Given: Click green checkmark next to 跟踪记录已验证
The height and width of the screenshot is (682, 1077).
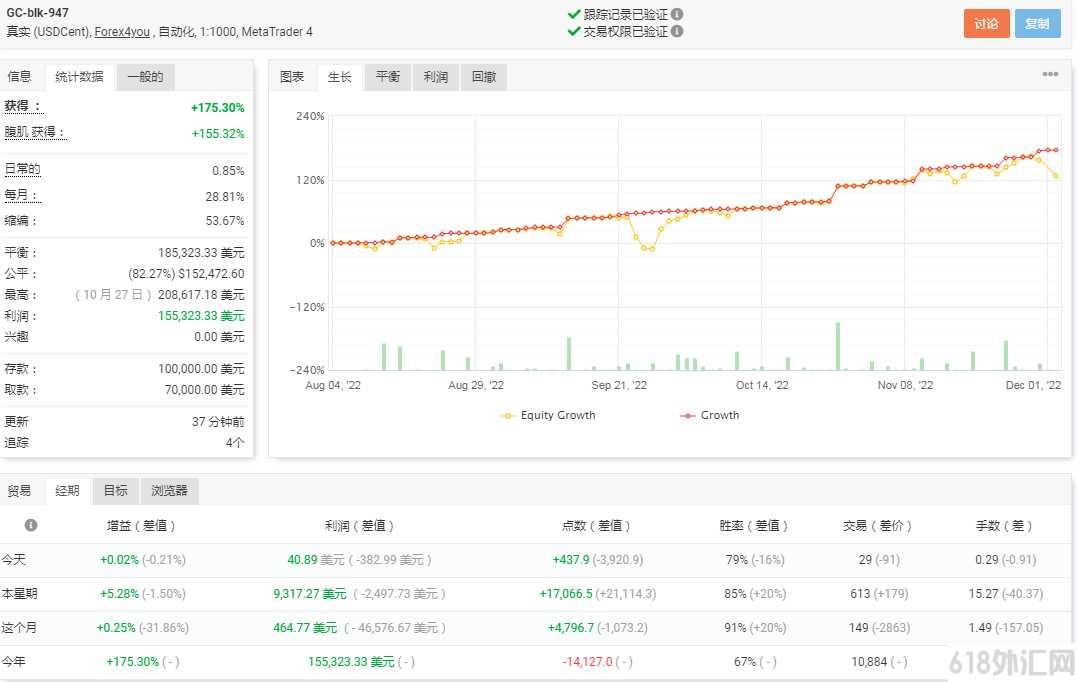Looking at the screenshot, I should pyautogui.click(x=574, y=14).
